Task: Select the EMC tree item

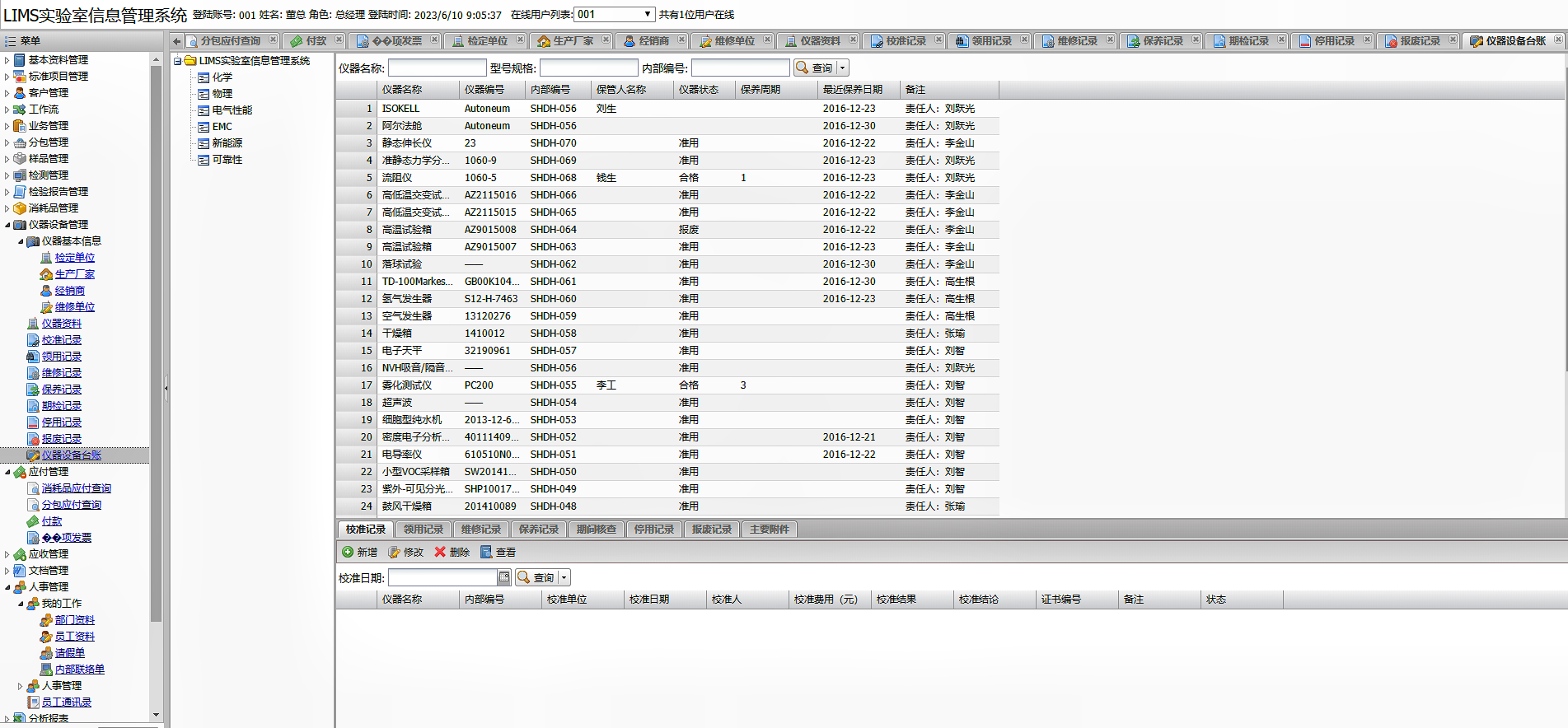Action: click(x=222, y=127)
